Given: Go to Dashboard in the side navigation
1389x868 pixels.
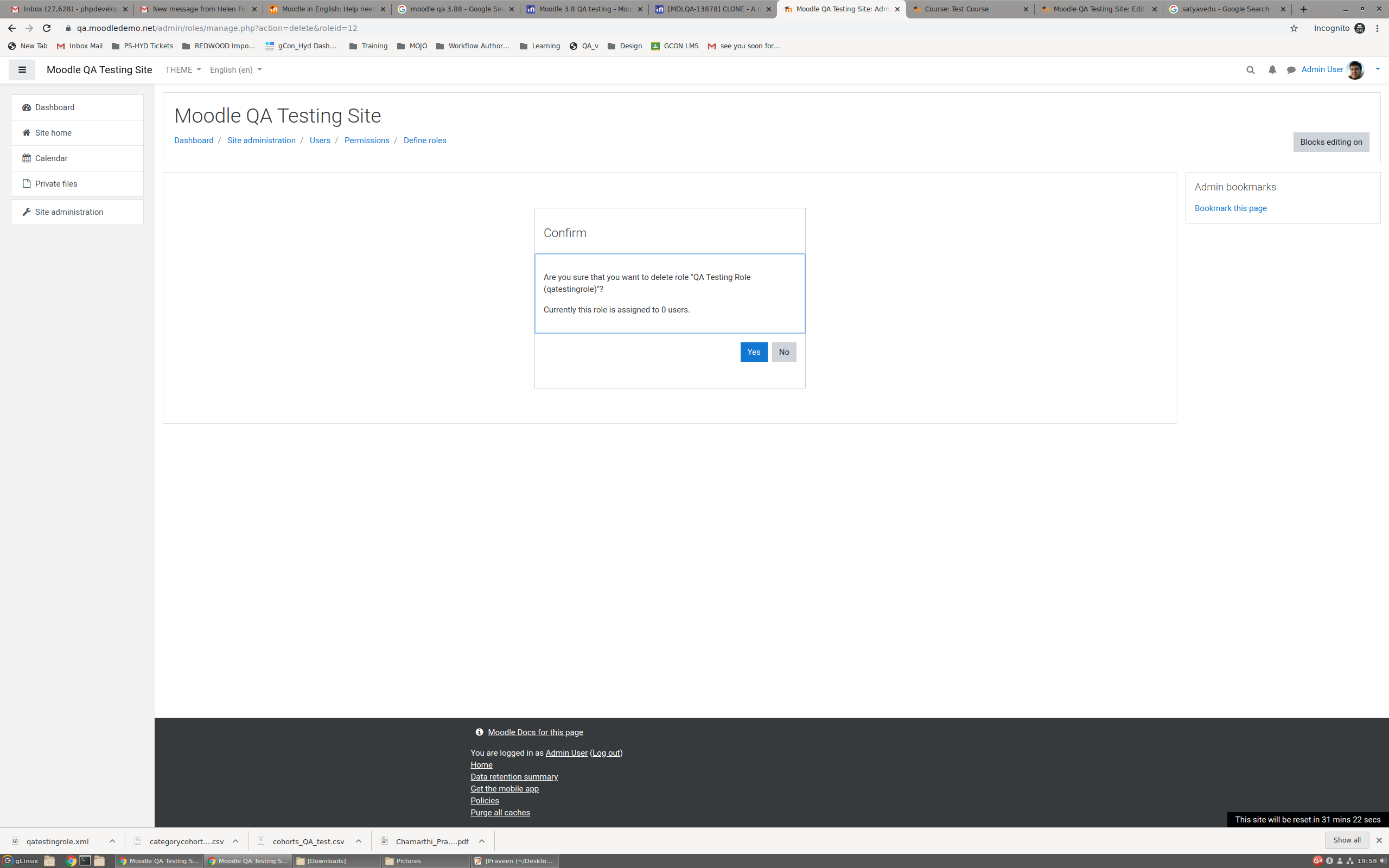Looking at the screenshot, I should pyautogui.click(x=77, y=107).
